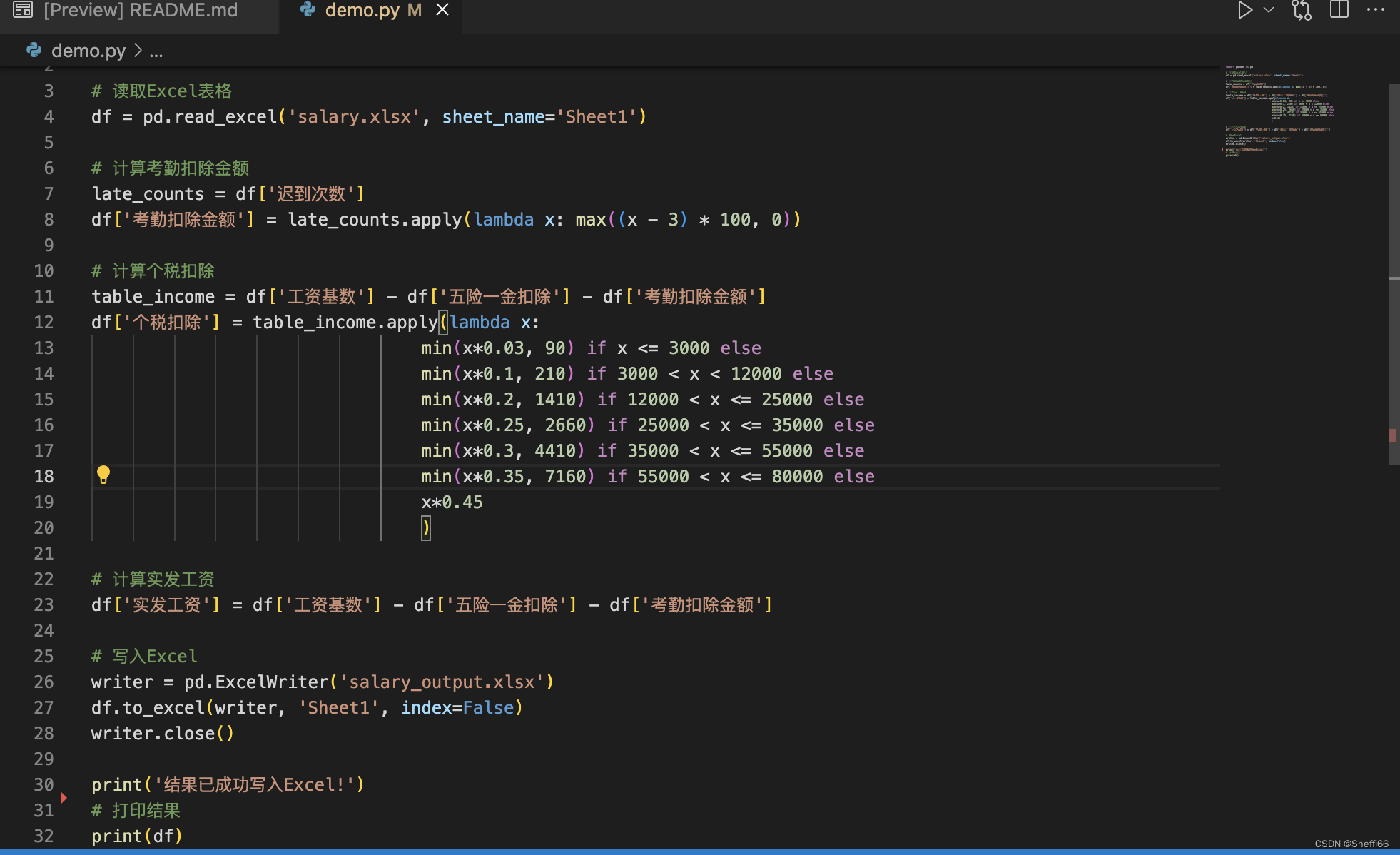Screen dimensions: 1400x855
Task: Open the More Actions ellipsis menu
Action: 1376,10
